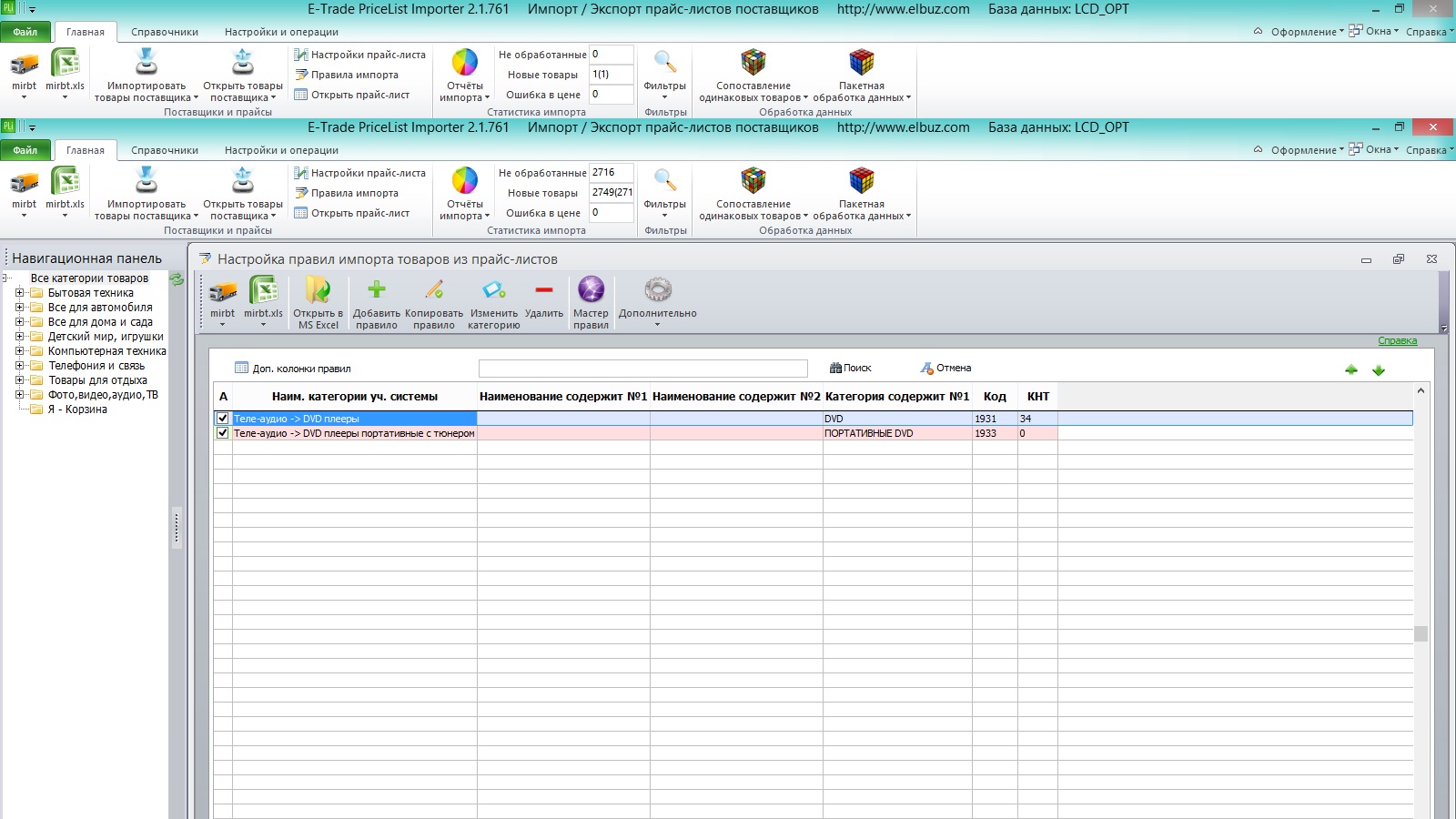Open Отчёты импорта pie chart in front window
This screenshot has height=819, width=1456.
[464, 192]
